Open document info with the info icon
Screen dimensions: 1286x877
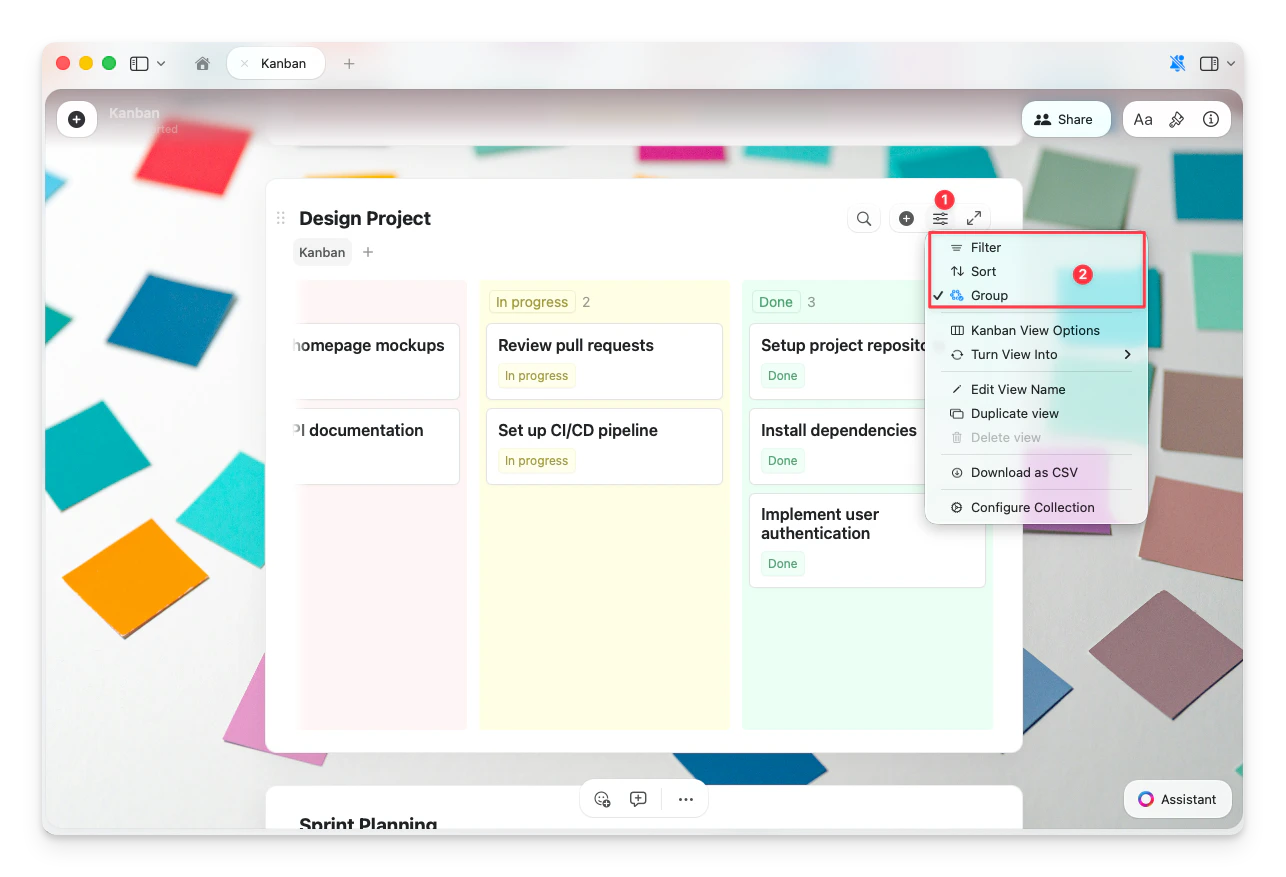coord(1211,119)
